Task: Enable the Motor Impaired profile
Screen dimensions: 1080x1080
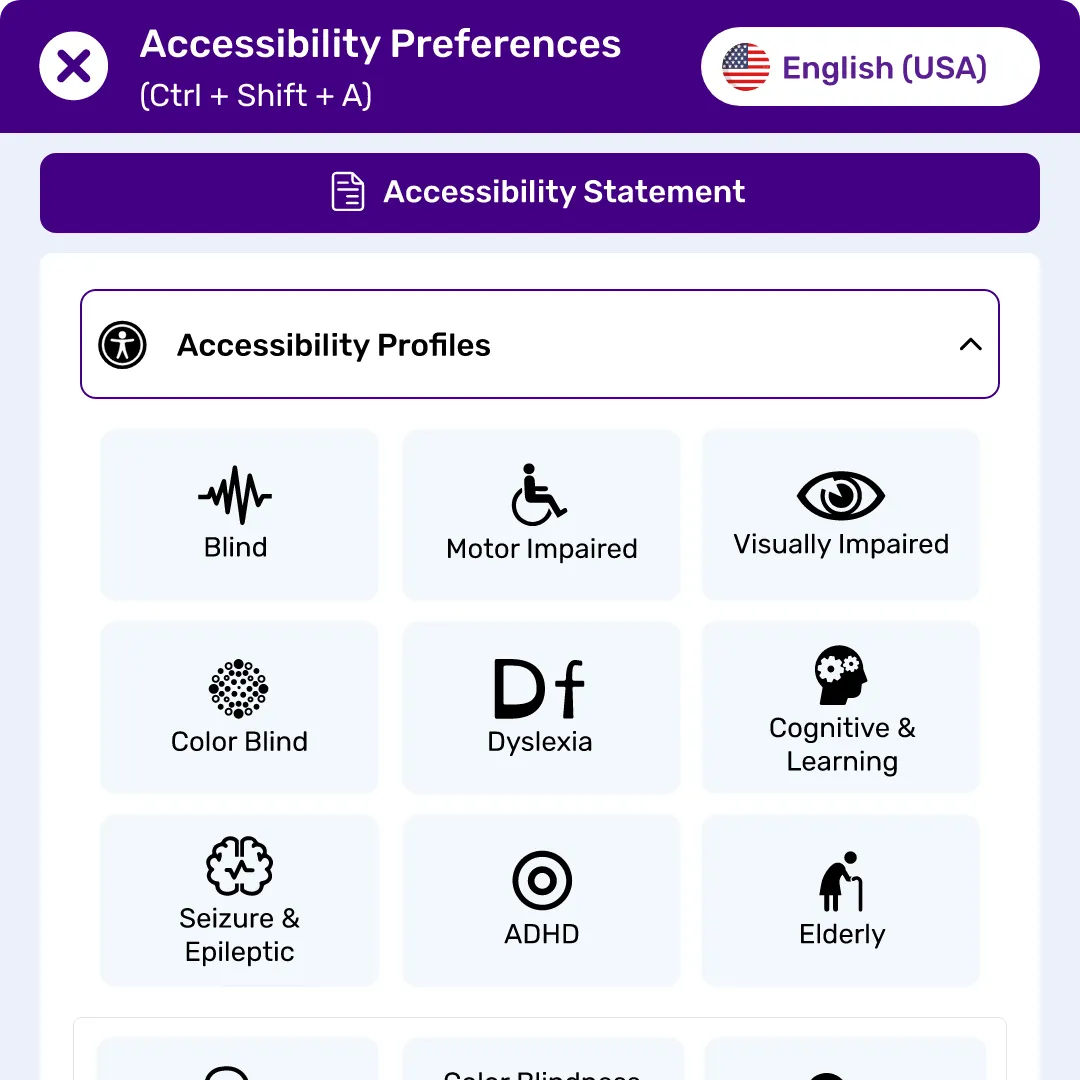Action: click(540, 514)
